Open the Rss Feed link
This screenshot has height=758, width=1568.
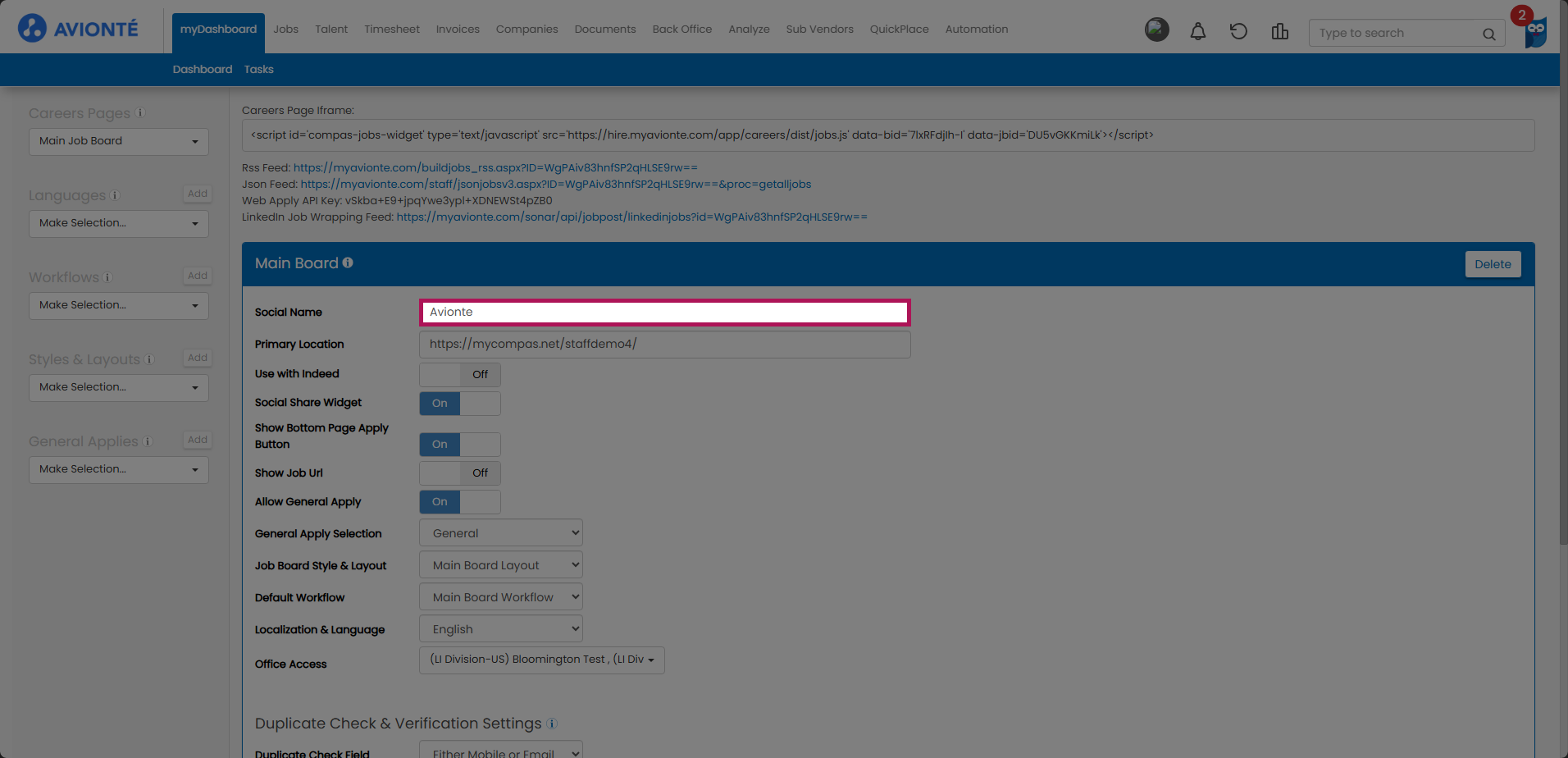pos(495,167)
